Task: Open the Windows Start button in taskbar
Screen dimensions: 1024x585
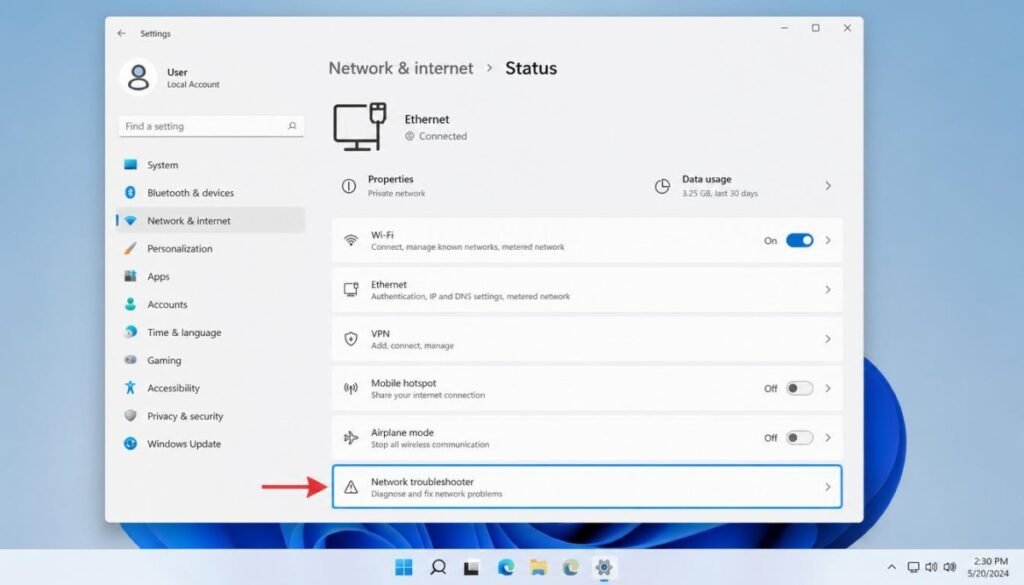Action: pyautogui.click(x=404, y=567)
